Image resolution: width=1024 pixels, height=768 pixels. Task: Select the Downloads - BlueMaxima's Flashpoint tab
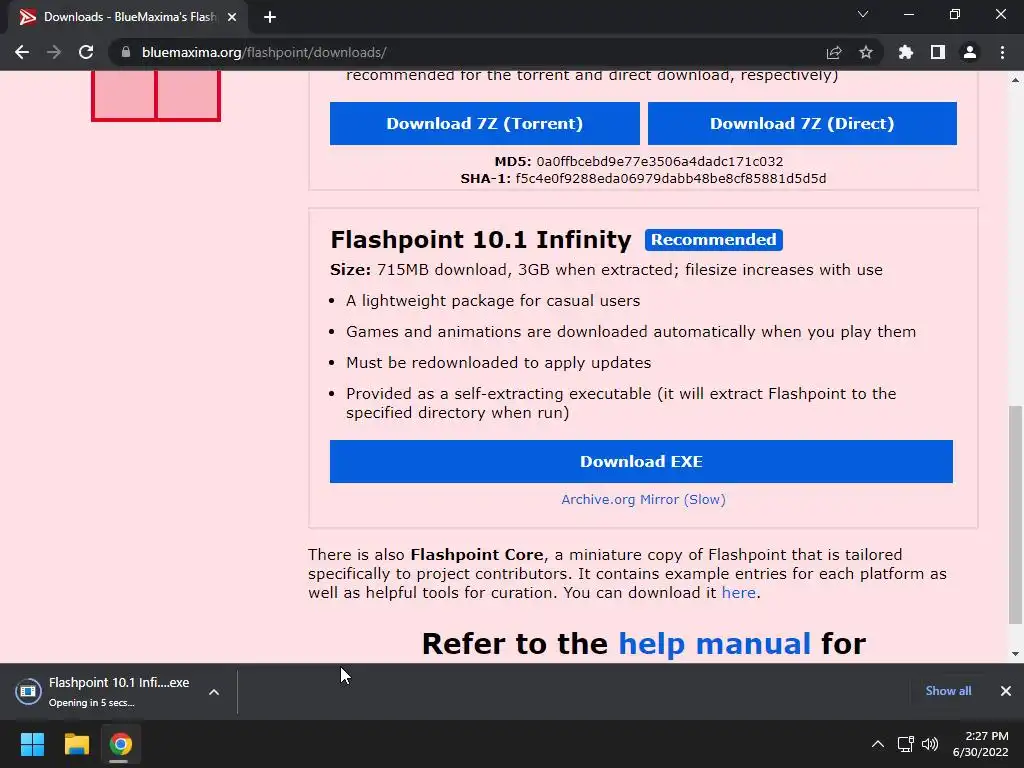[x=129, y=17]
